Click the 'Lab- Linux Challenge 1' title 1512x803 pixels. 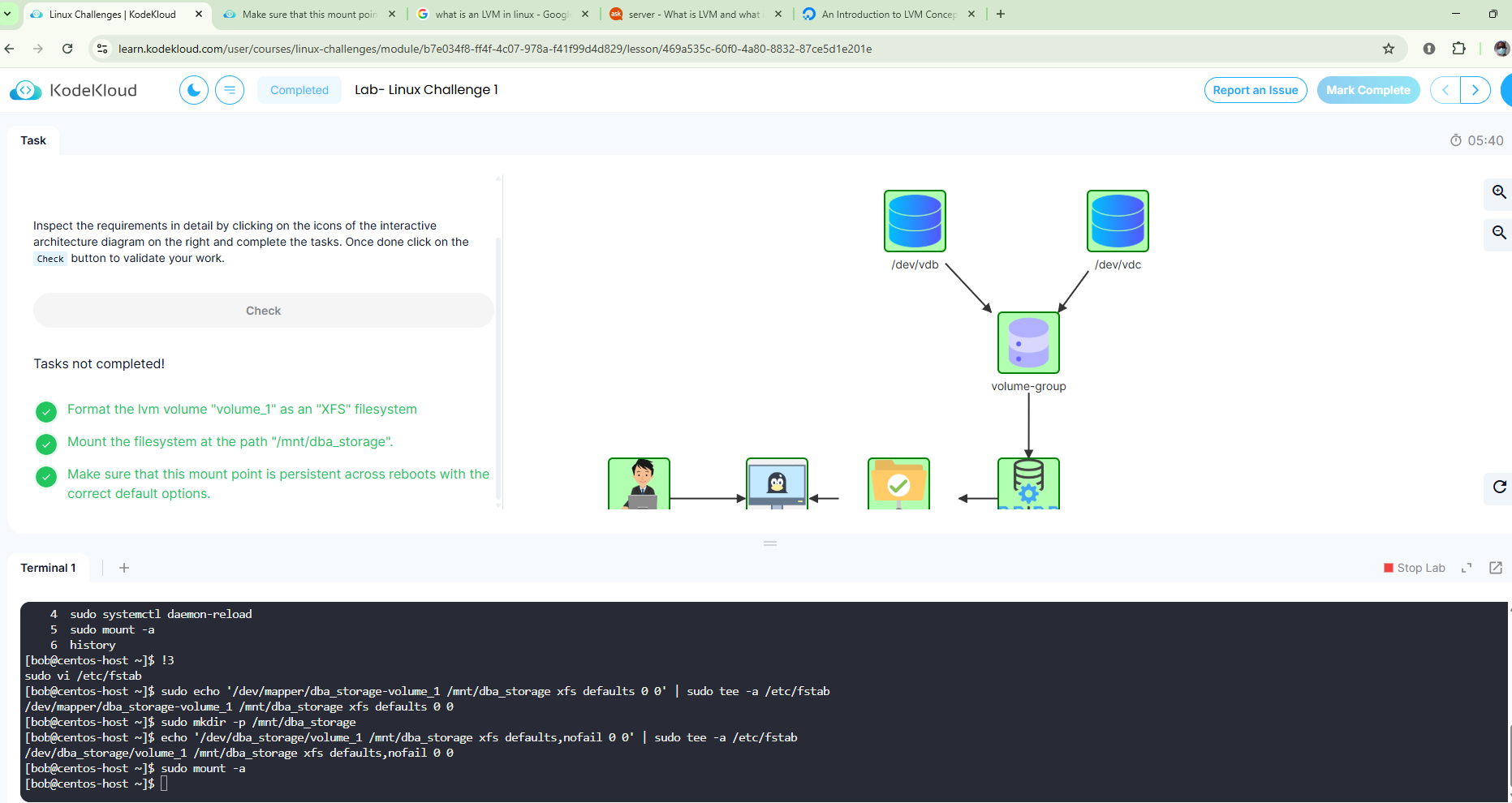426,90
